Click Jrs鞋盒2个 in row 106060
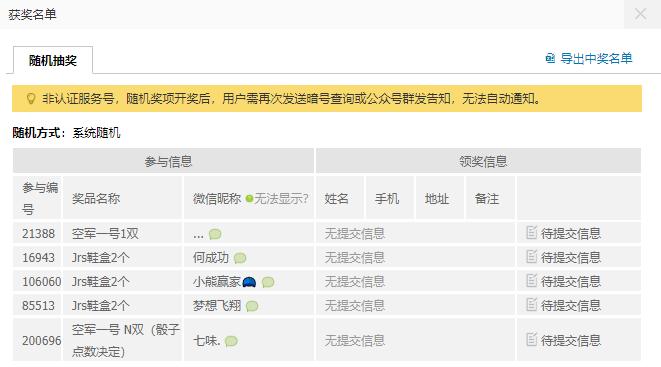 coord(101,281)
